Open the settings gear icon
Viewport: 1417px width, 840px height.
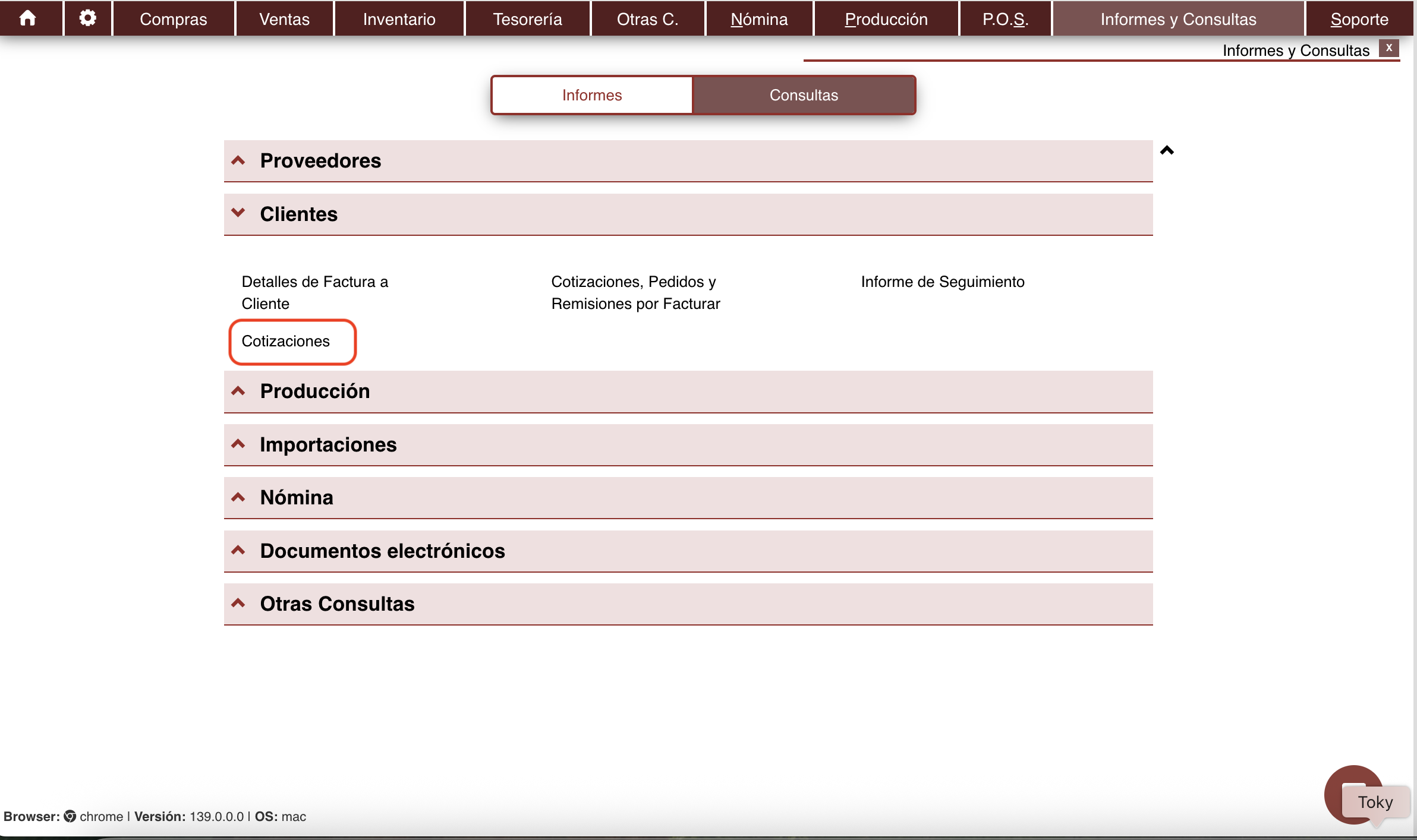coord(88,18)
